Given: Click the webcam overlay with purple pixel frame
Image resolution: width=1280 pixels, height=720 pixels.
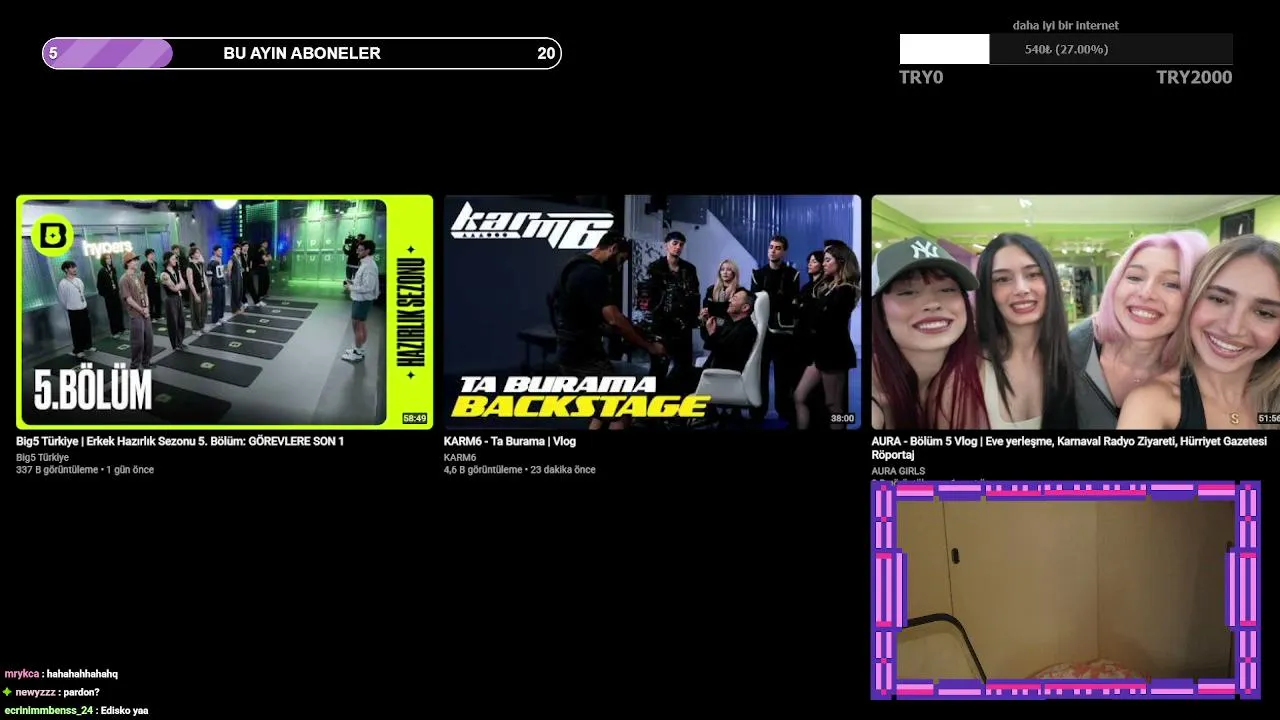Looking at the screenshot, I should [1066, 590].
